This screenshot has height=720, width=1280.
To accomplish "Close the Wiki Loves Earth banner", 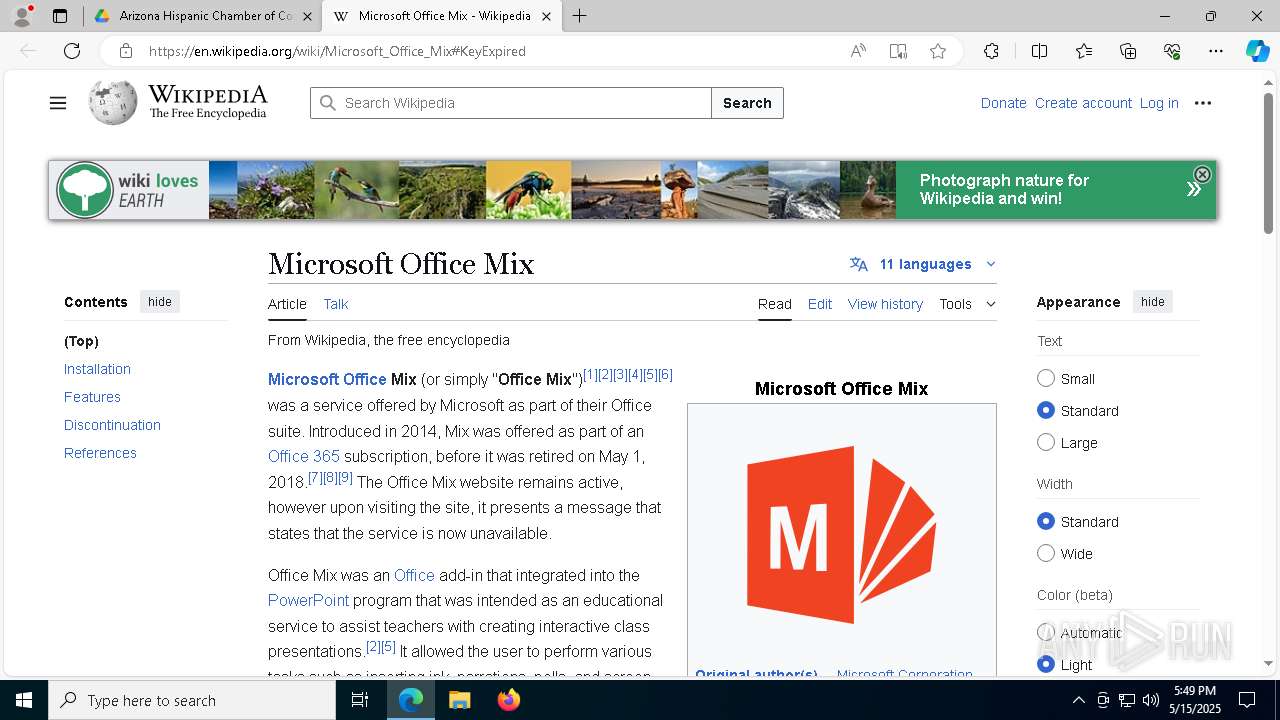I will (x=1202, y=174).
